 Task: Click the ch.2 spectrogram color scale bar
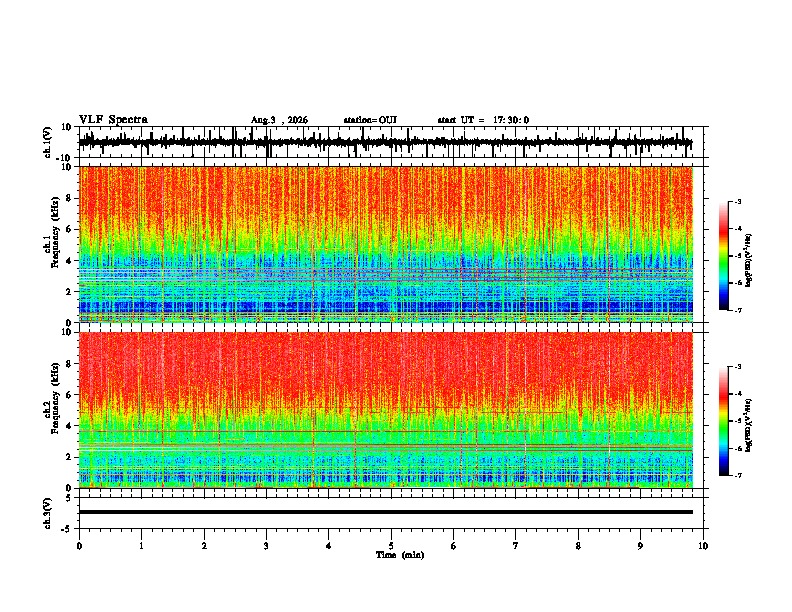(723, 421)
